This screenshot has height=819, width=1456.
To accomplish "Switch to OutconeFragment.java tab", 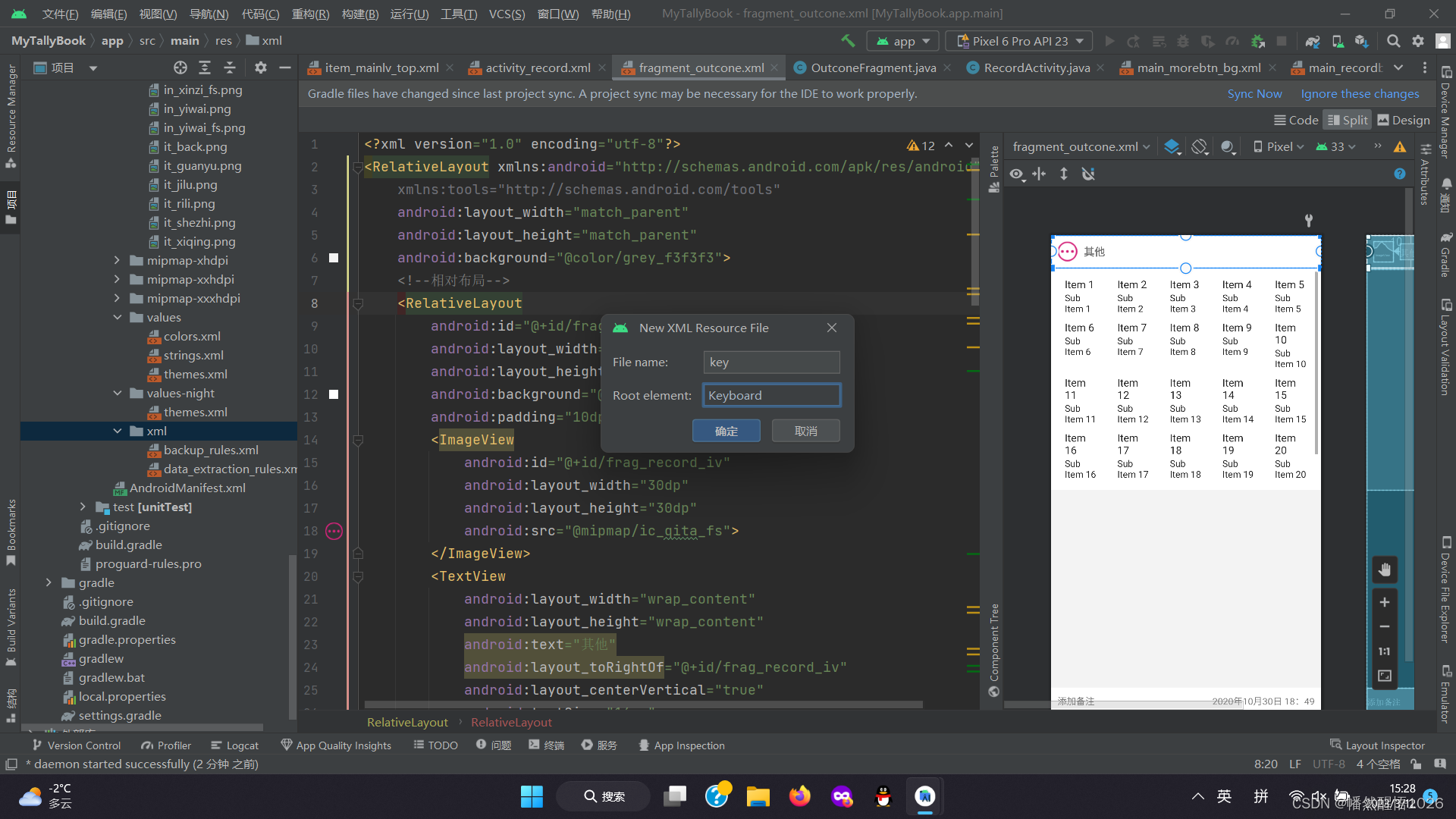I will click(872, 67).
